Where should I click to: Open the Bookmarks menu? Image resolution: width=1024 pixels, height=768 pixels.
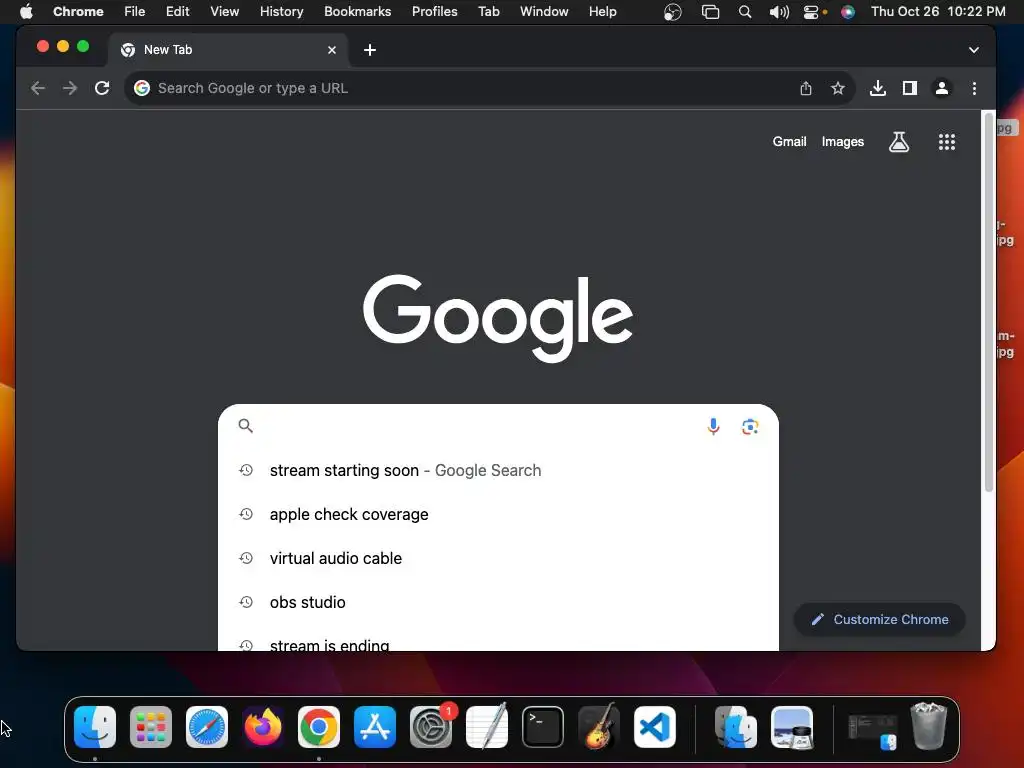tap(357, 12)
